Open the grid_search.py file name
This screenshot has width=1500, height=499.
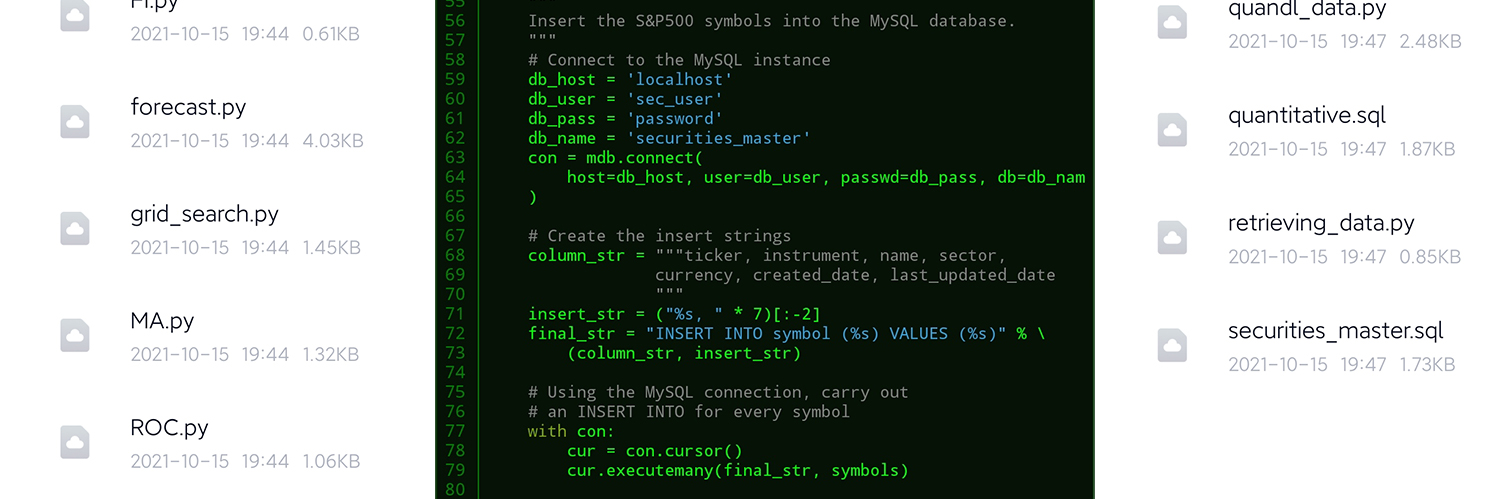(204, 214)
